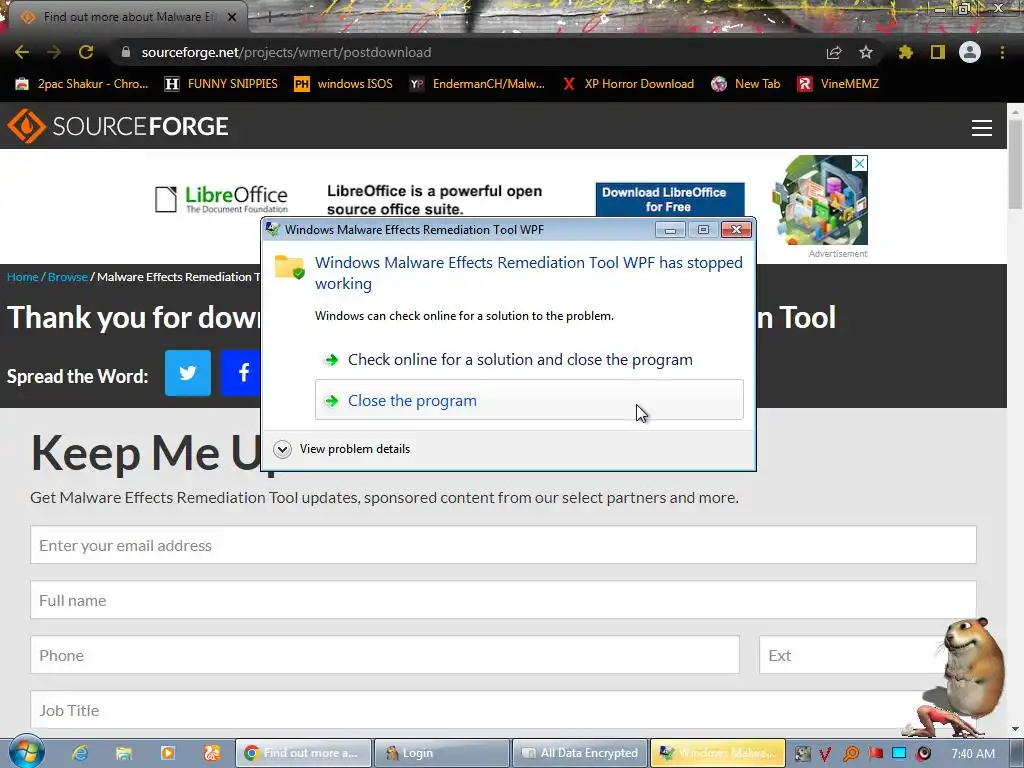Click the address bar URL
This screenshot has height=768, width=1024.
coord(286,52)
